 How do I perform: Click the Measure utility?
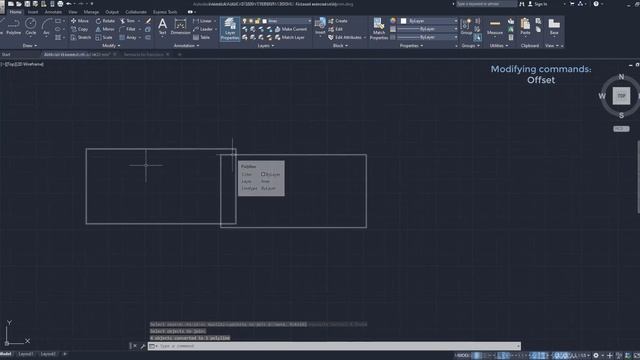tap(495, 27)
